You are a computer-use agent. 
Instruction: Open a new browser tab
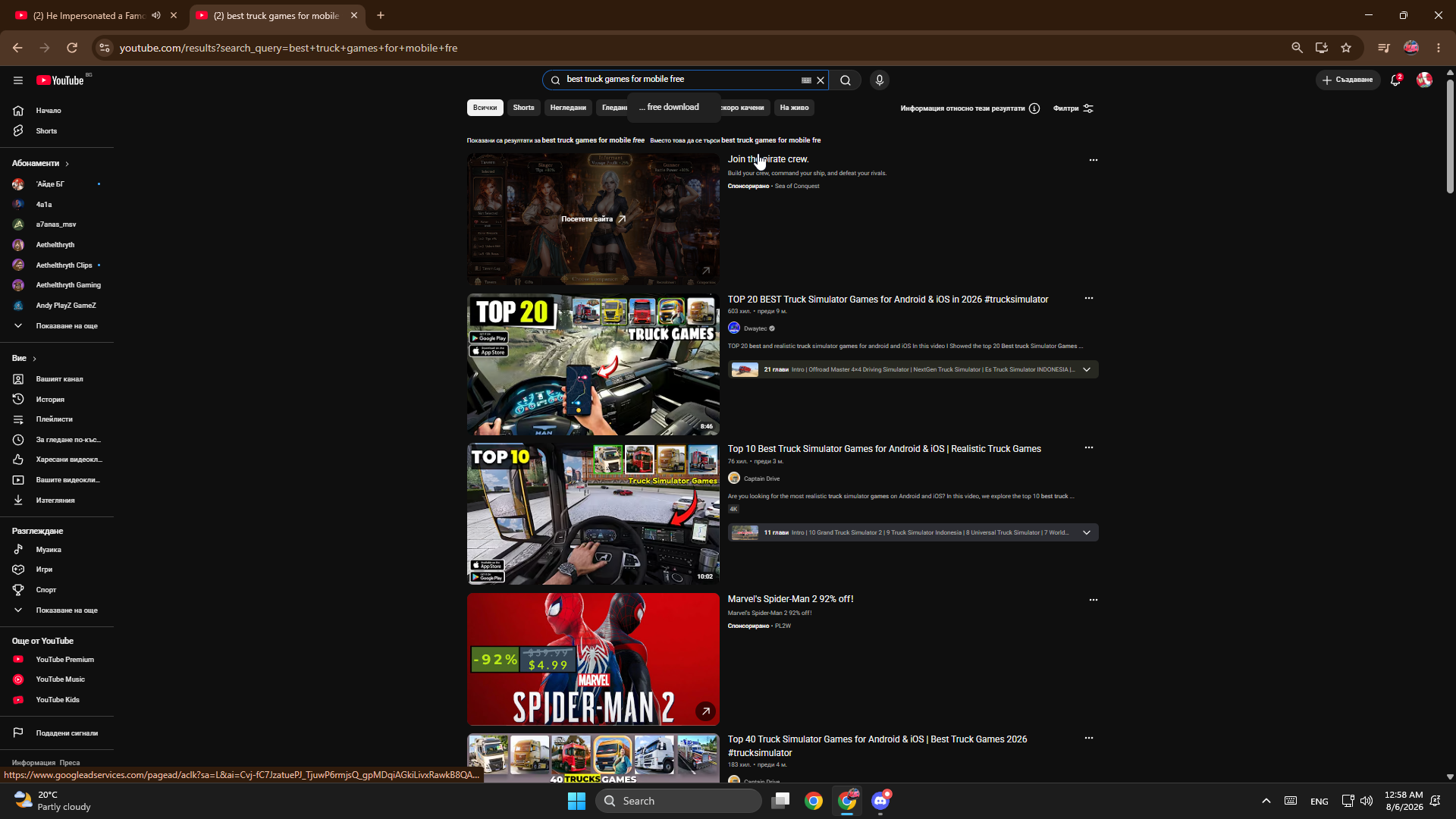pos(381,15)
